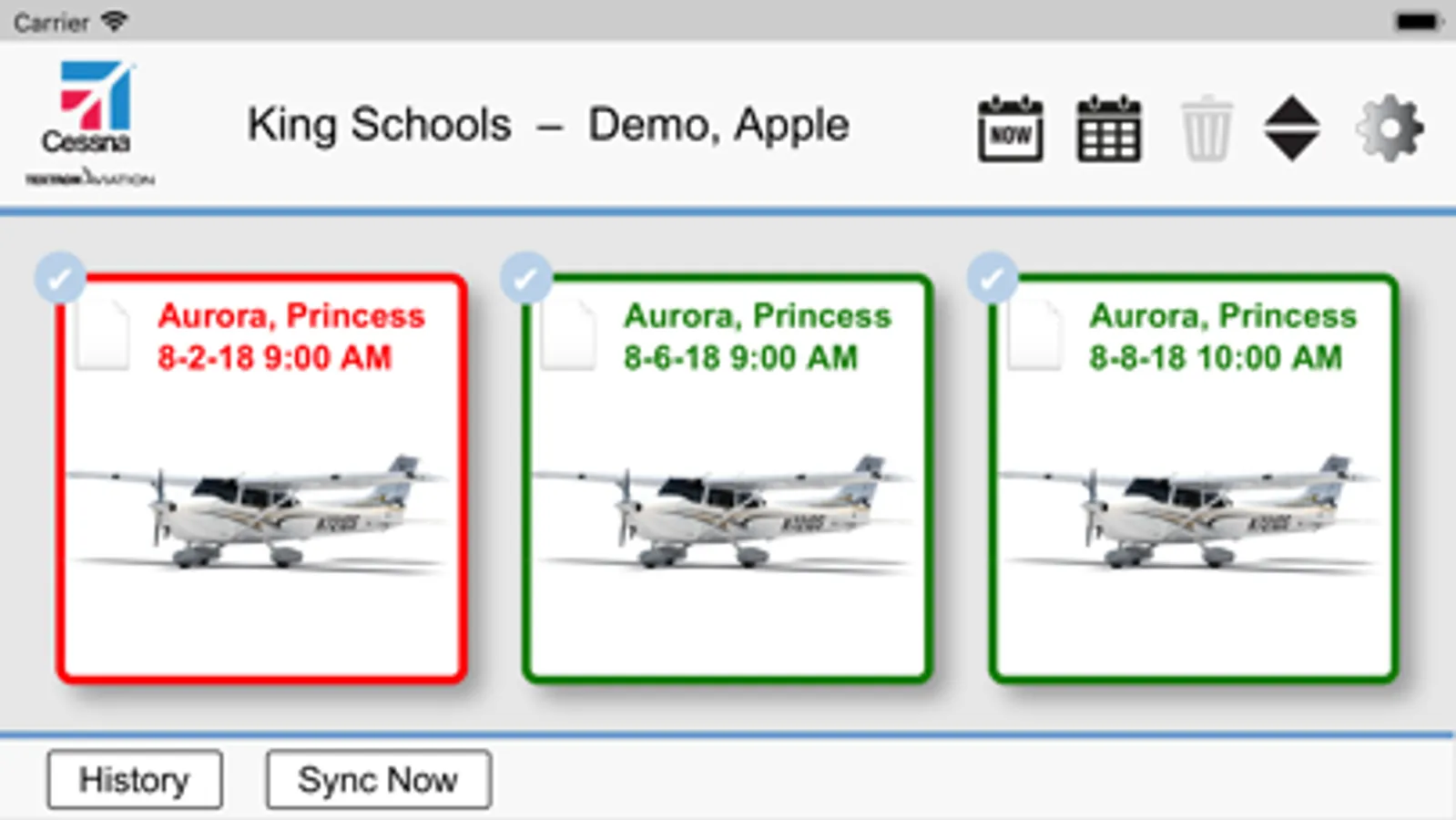Tap the NOW calendar icon
Image resolution: width=1456 pixels, height=820 pixels.
(x=1011, y=128)
